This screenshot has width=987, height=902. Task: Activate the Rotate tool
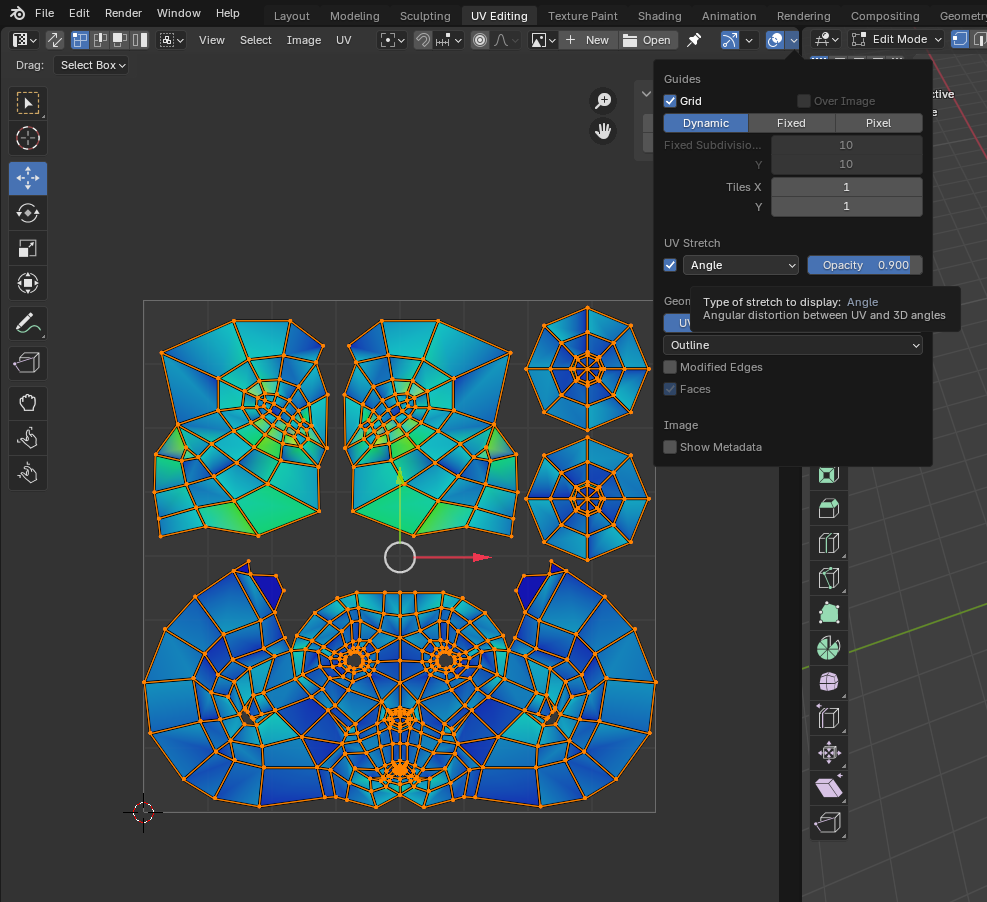click(x=28, y=212)
